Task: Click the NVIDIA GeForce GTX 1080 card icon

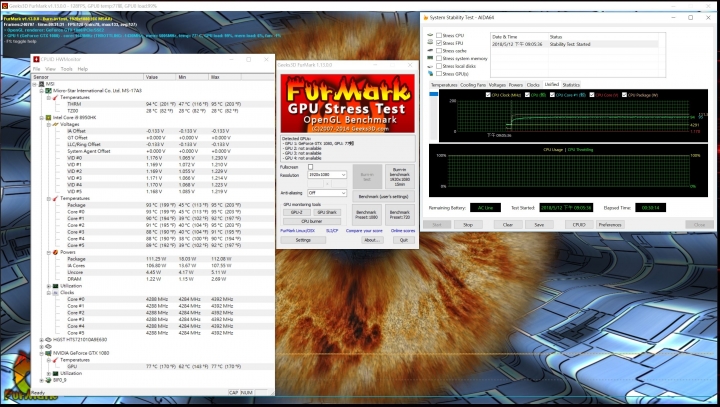Action: (x=48, y=353)
